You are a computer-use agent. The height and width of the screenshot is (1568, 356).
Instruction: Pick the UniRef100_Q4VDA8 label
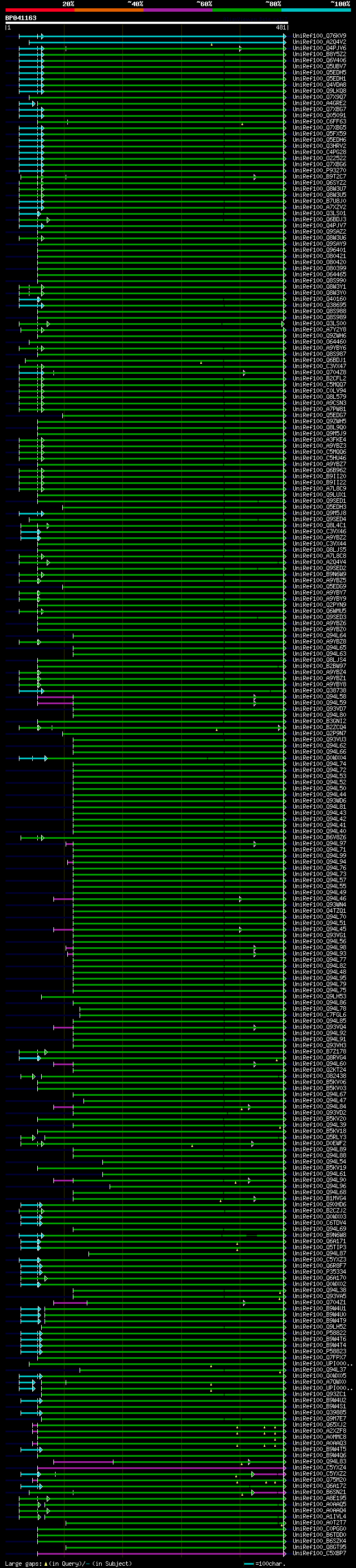pyautogui.click(x=319, y=85)
